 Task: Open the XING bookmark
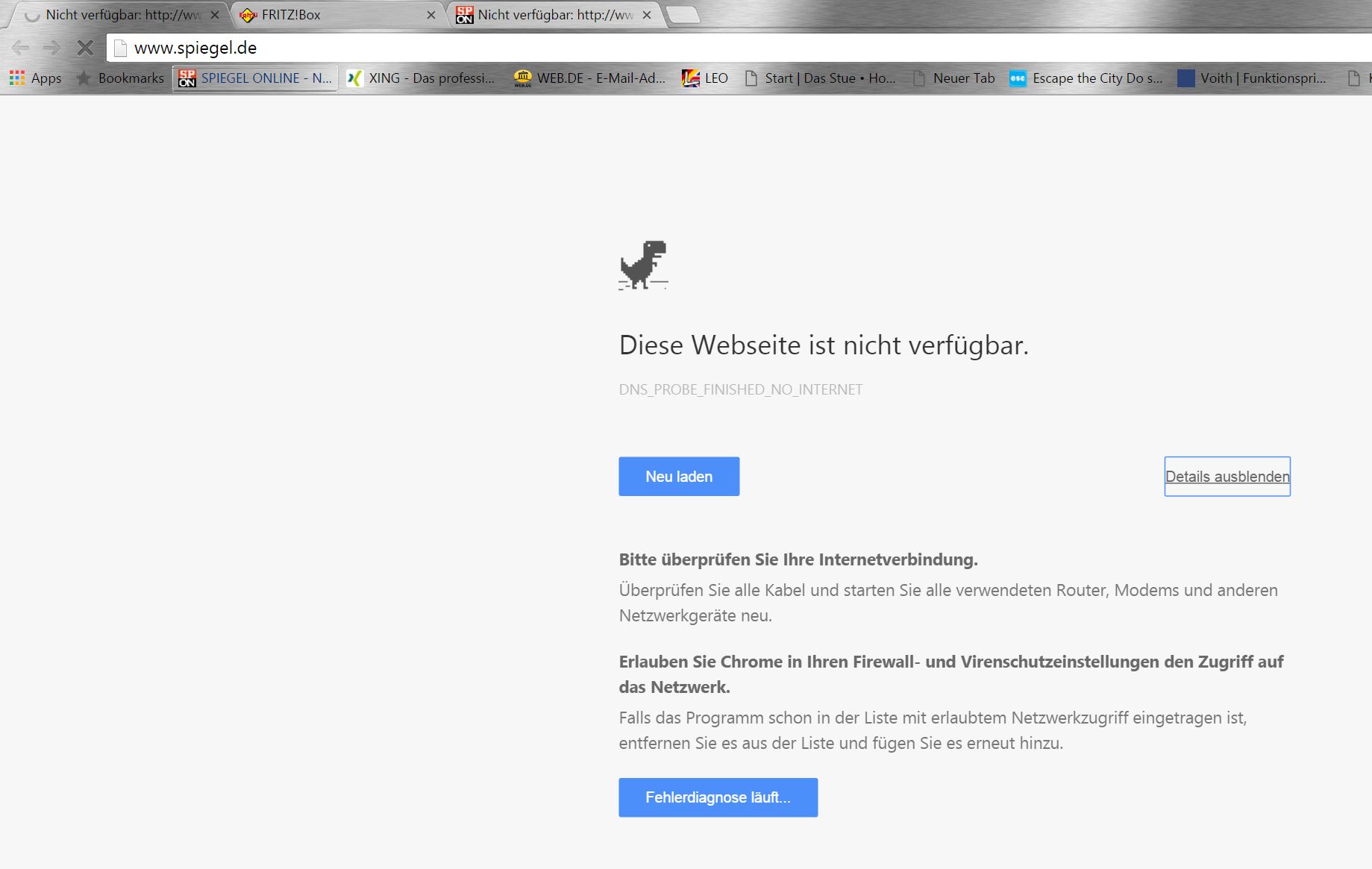(421, 78)
